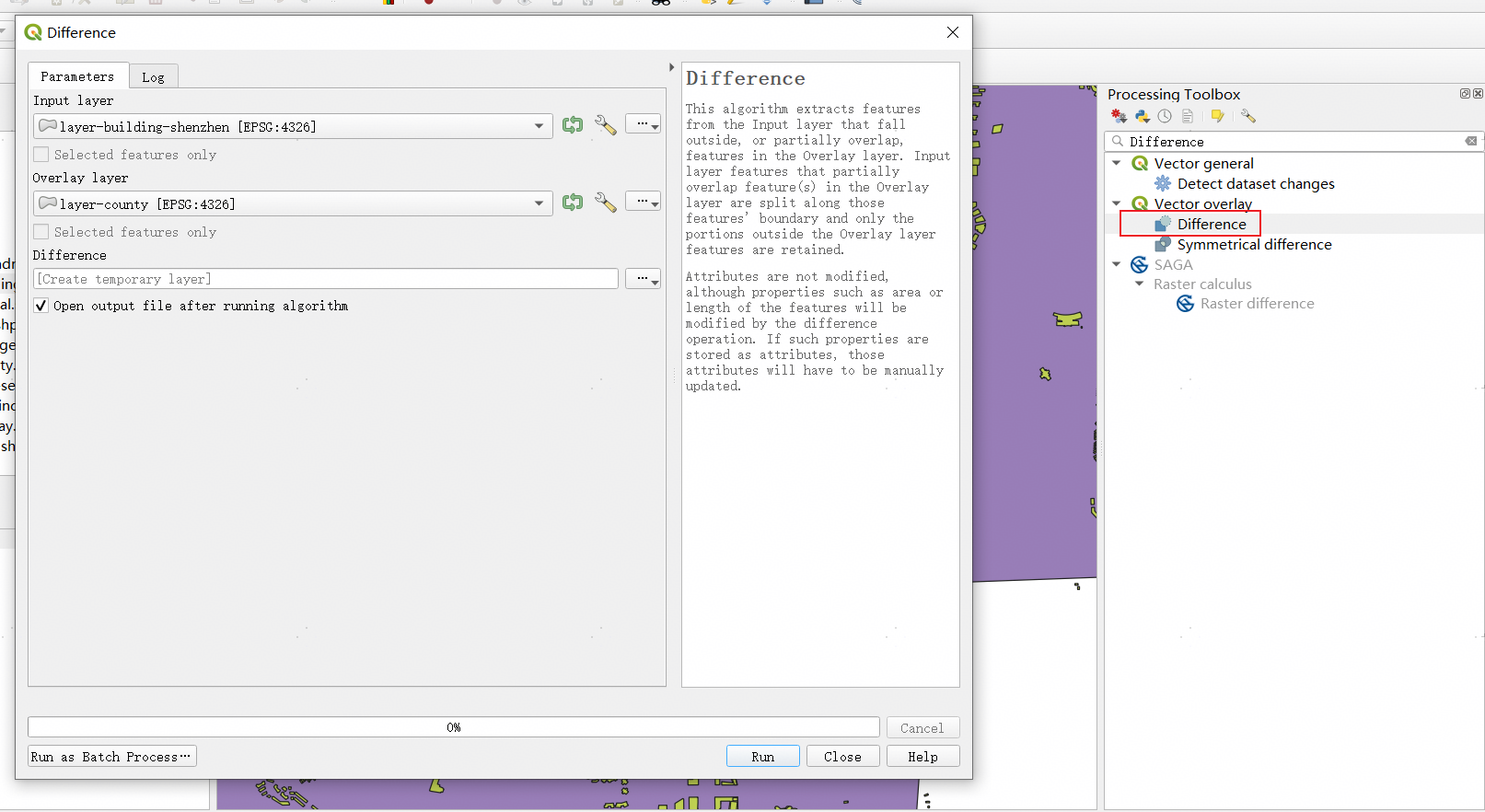Click the iterate button for Input layer

[573, 125]
